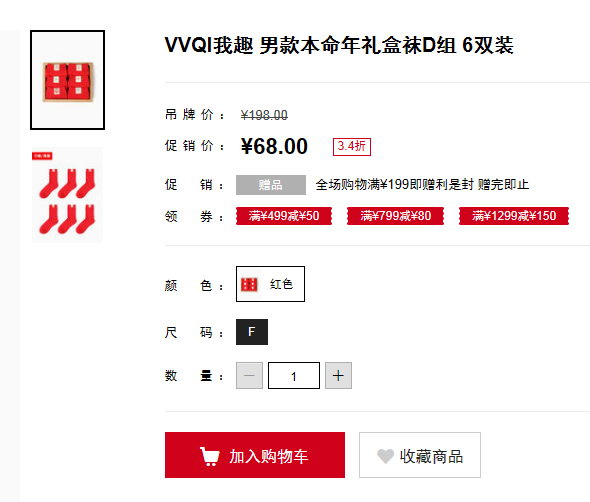Decrease quantity with the minus button
Viewport: 590px width, 502px height.
249,376
